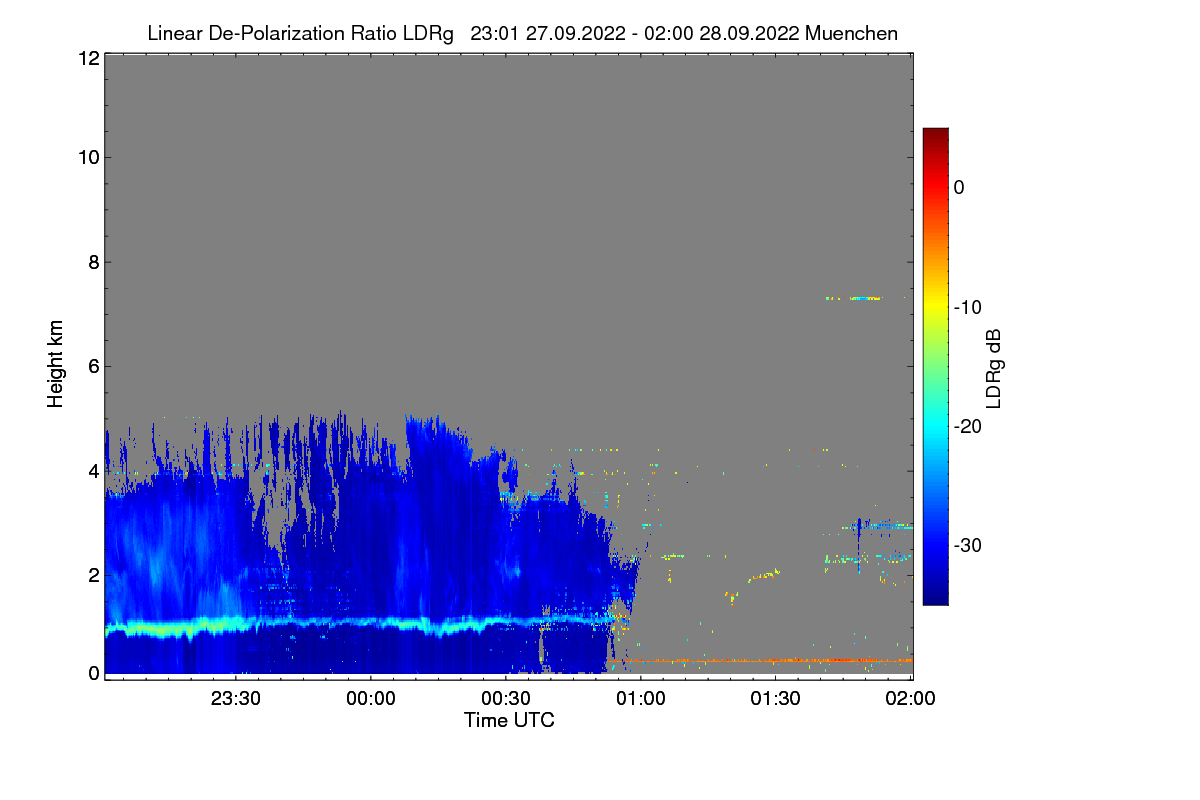The image size is (1200, 800).
Task: Click the '02:00' time tick label
Action: click(x=911, y=699)
